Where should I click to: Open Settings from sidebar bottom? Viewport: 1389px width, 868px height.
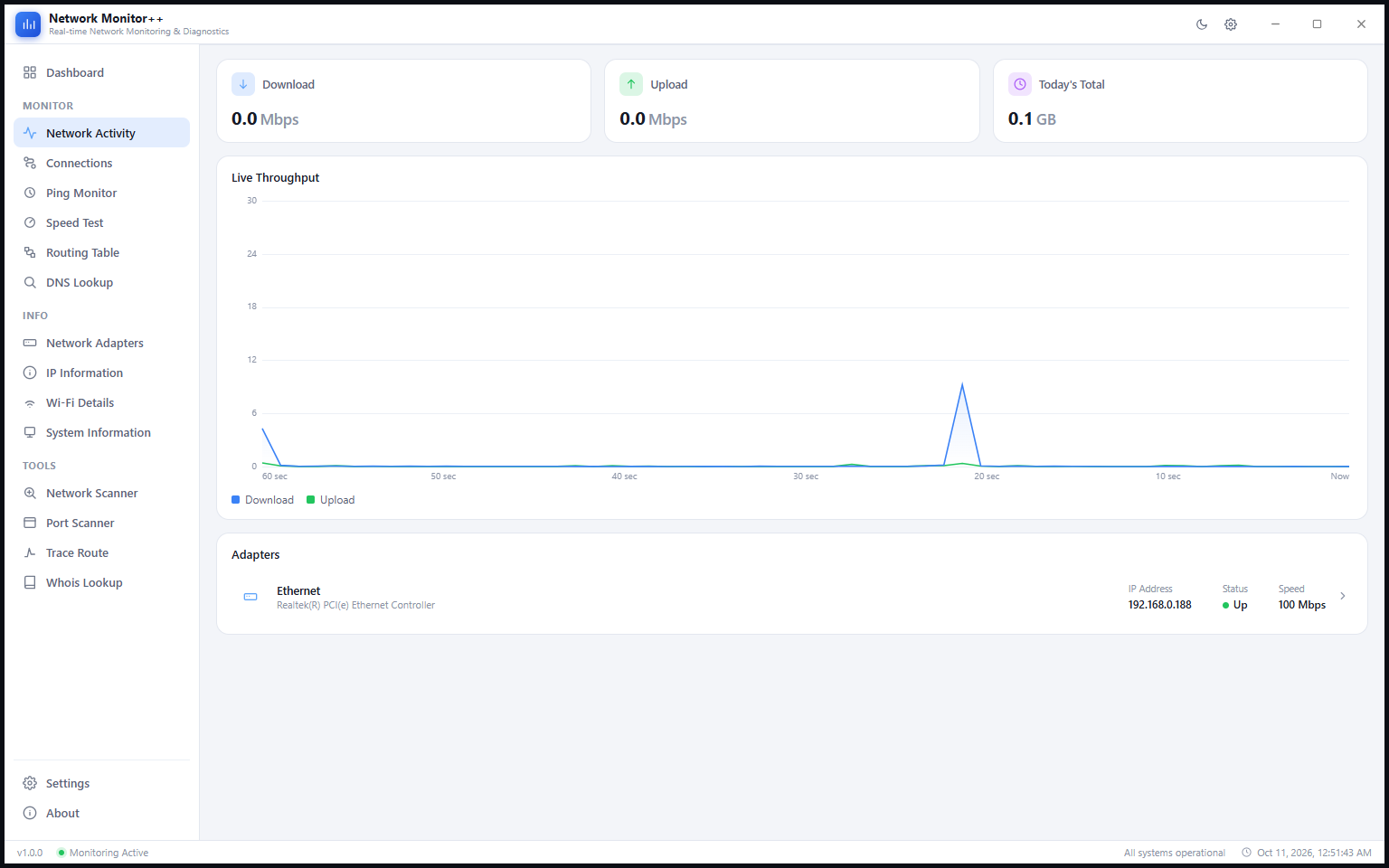(x=101, y=783)
